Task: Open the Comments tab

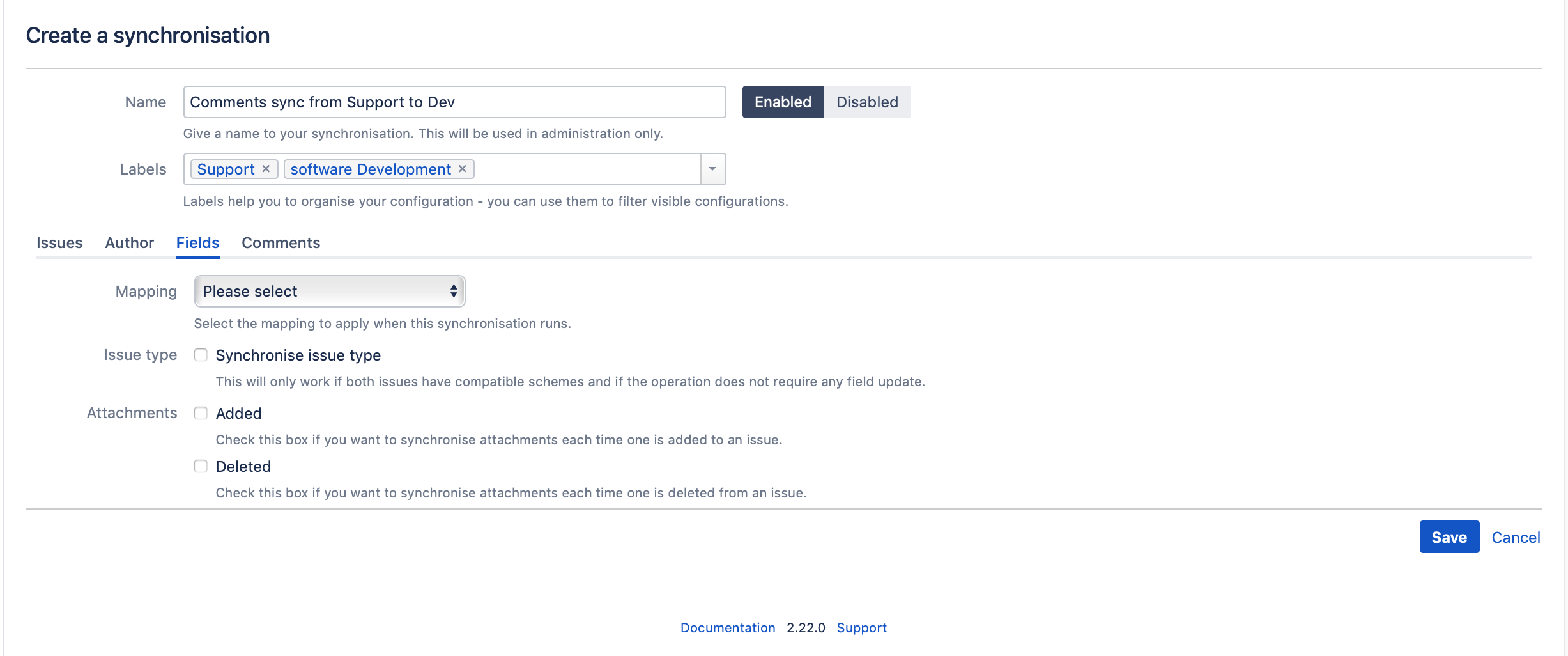Action: (x=281, y=242)
